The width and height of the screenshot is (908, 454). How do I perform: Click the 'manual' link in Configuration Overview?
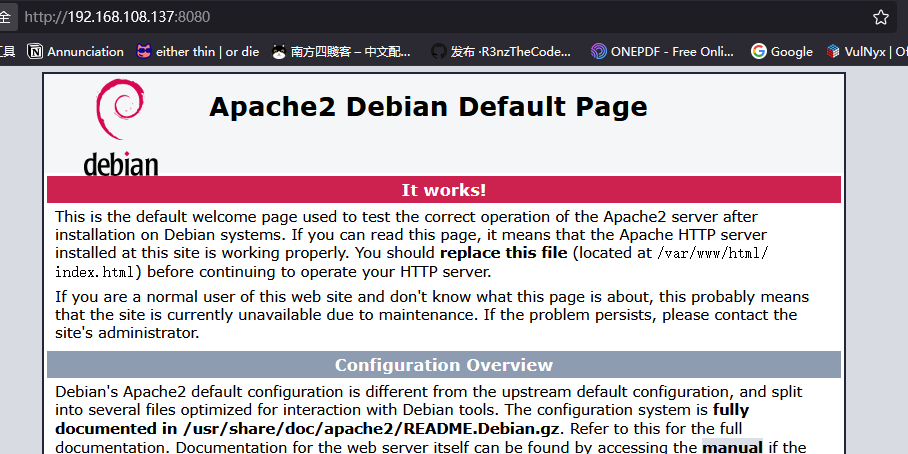tap(732, 447)
